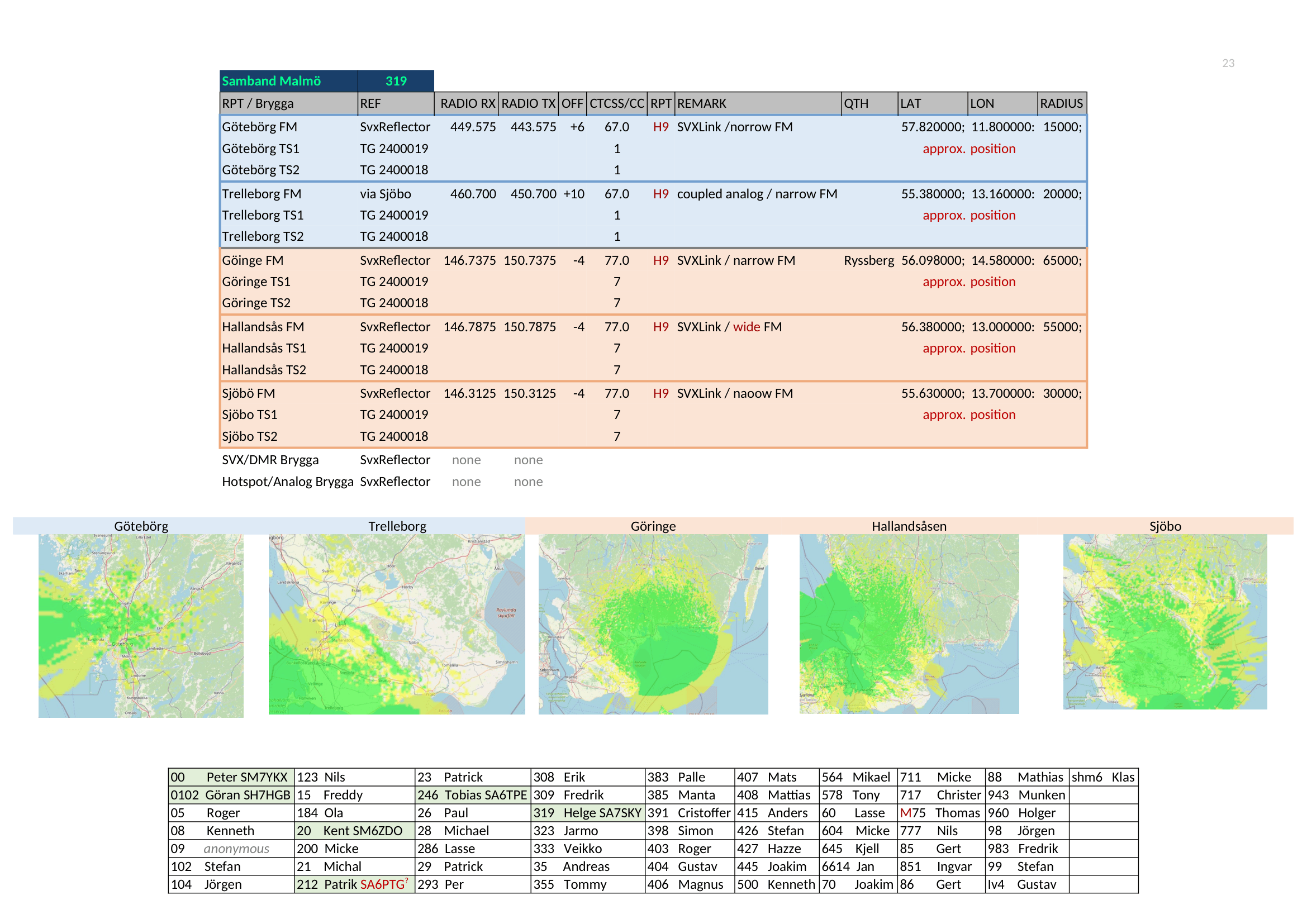Open the Hallandsåsen coverage map thumbnail

(x=909, y=623)
